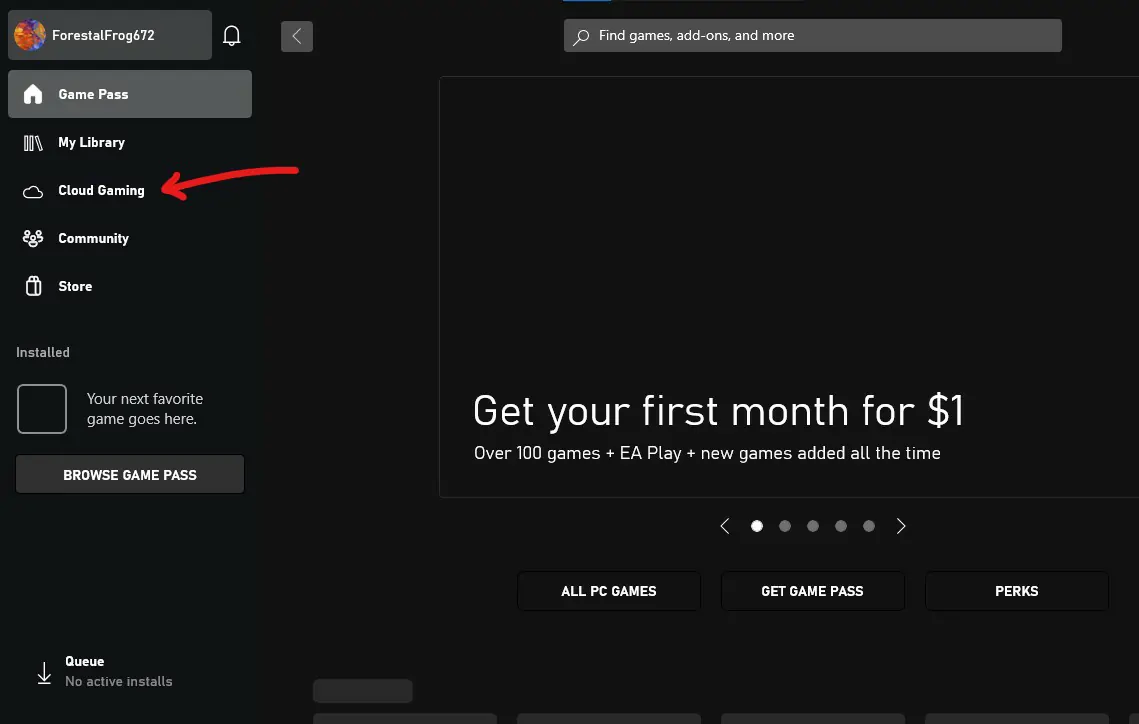Viewport: 1139px width, 724px height.
Task: Select the first carousel dot
Action: (757, 526)
